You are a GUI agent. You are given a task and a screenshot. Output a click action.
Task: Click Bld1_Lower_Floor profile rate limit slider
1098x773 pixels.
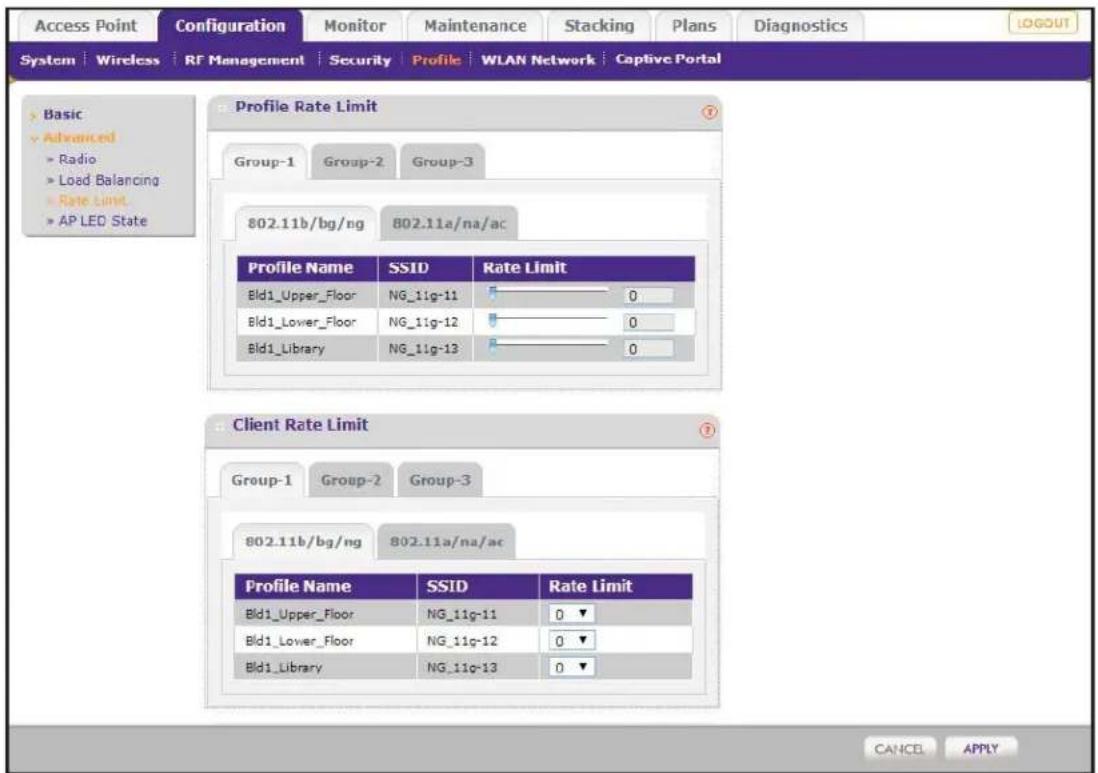click(x=550, y=320)
